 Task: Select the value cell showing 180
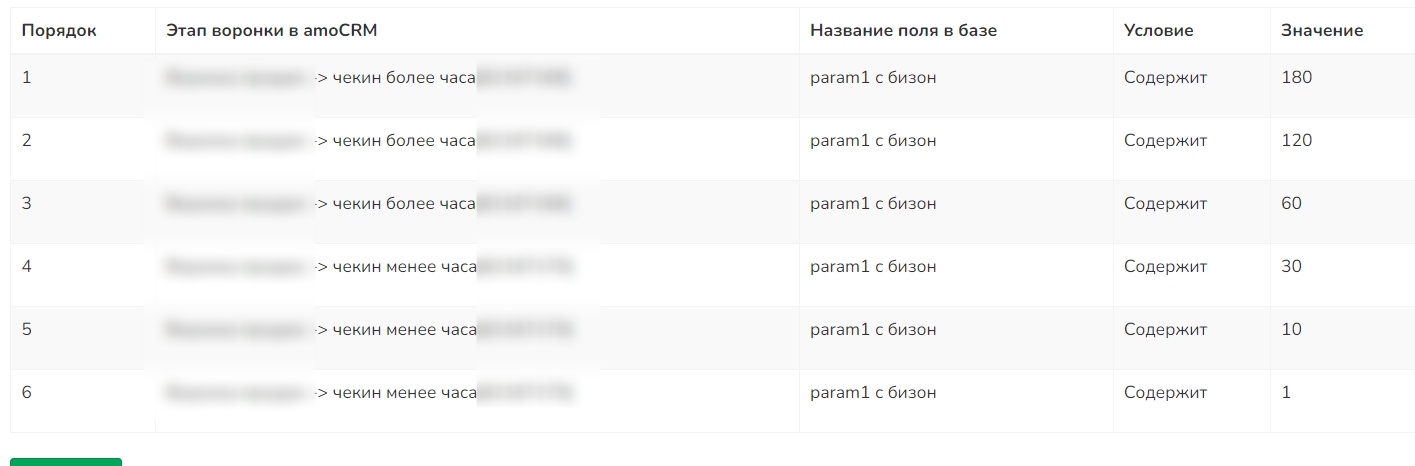(1296, 78)
